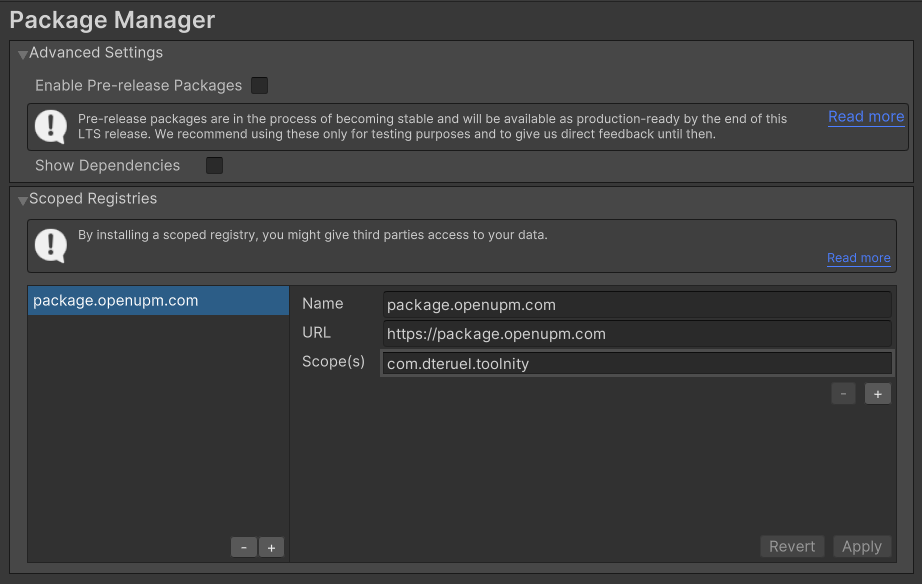Image resolution: width=922 pixels, height=584 pixels.
Task: Click the Show Dependencies label
Action: click(108, 165)
